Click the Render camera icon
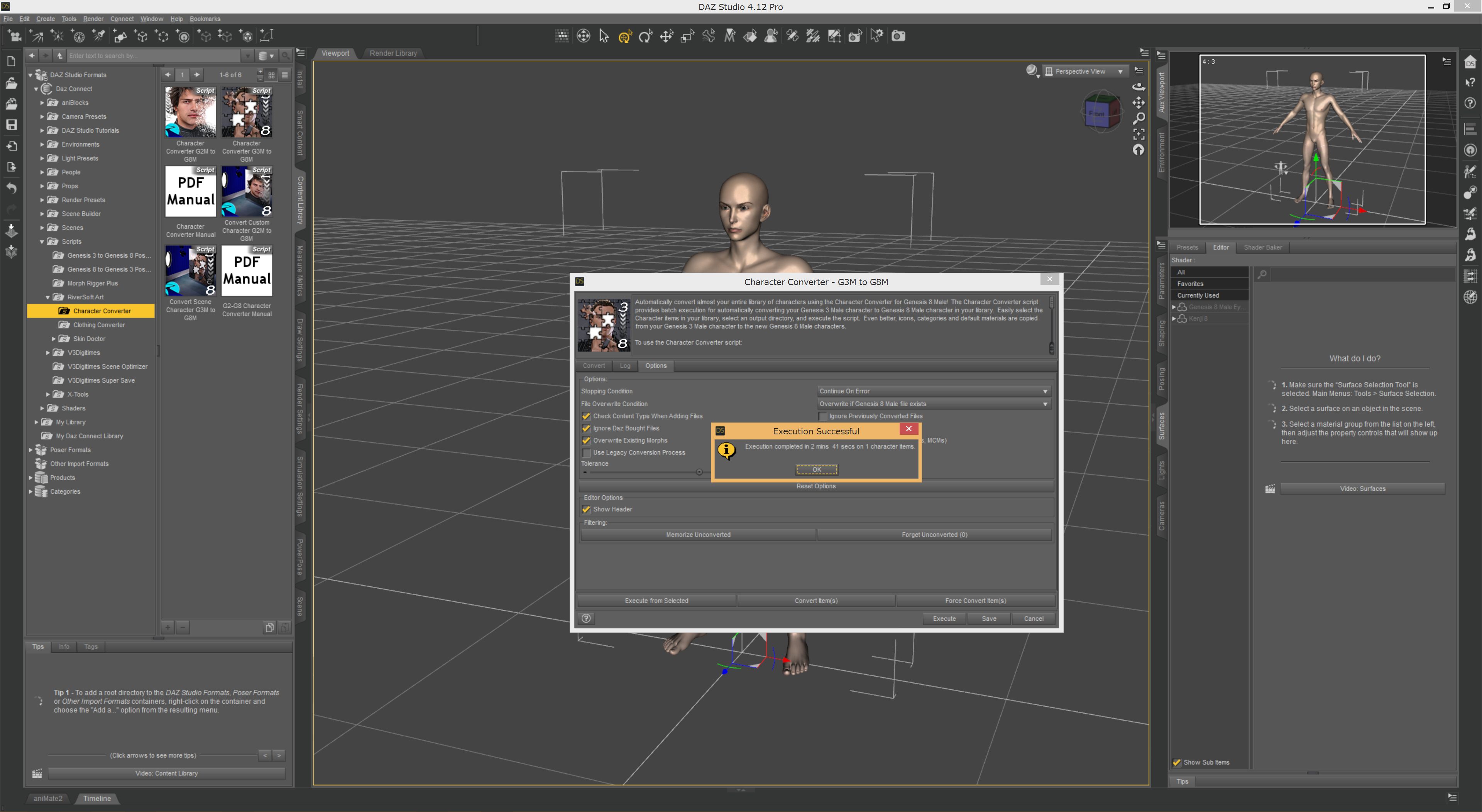The width and height of the screenshot is (1482, 812). [898, 36]
